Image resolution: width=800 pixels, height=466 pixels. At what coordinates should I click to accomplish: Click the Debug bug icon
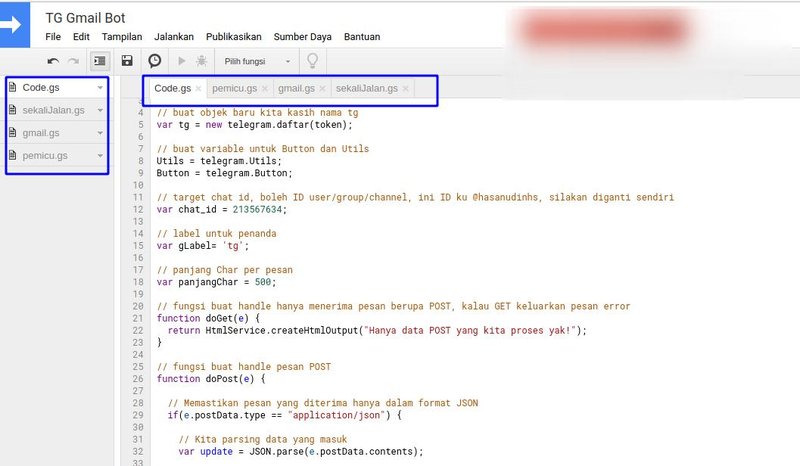click(x=202, y=61)
